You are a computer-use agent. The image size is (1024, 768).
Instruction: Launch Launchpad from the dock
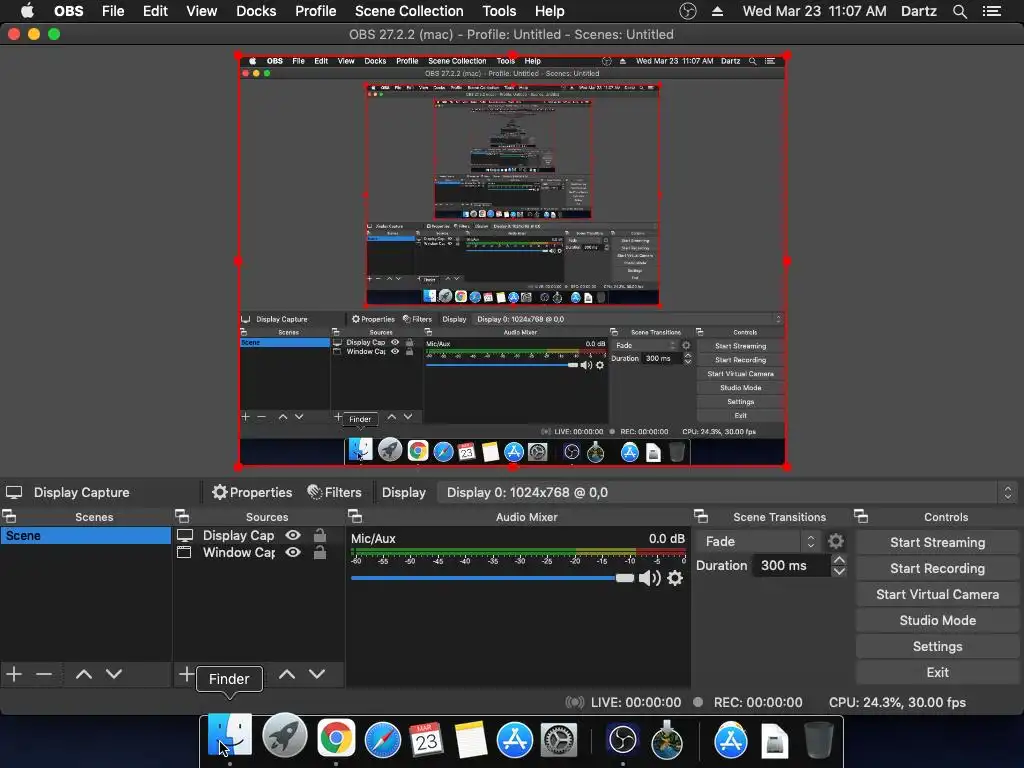pos(284,737)
